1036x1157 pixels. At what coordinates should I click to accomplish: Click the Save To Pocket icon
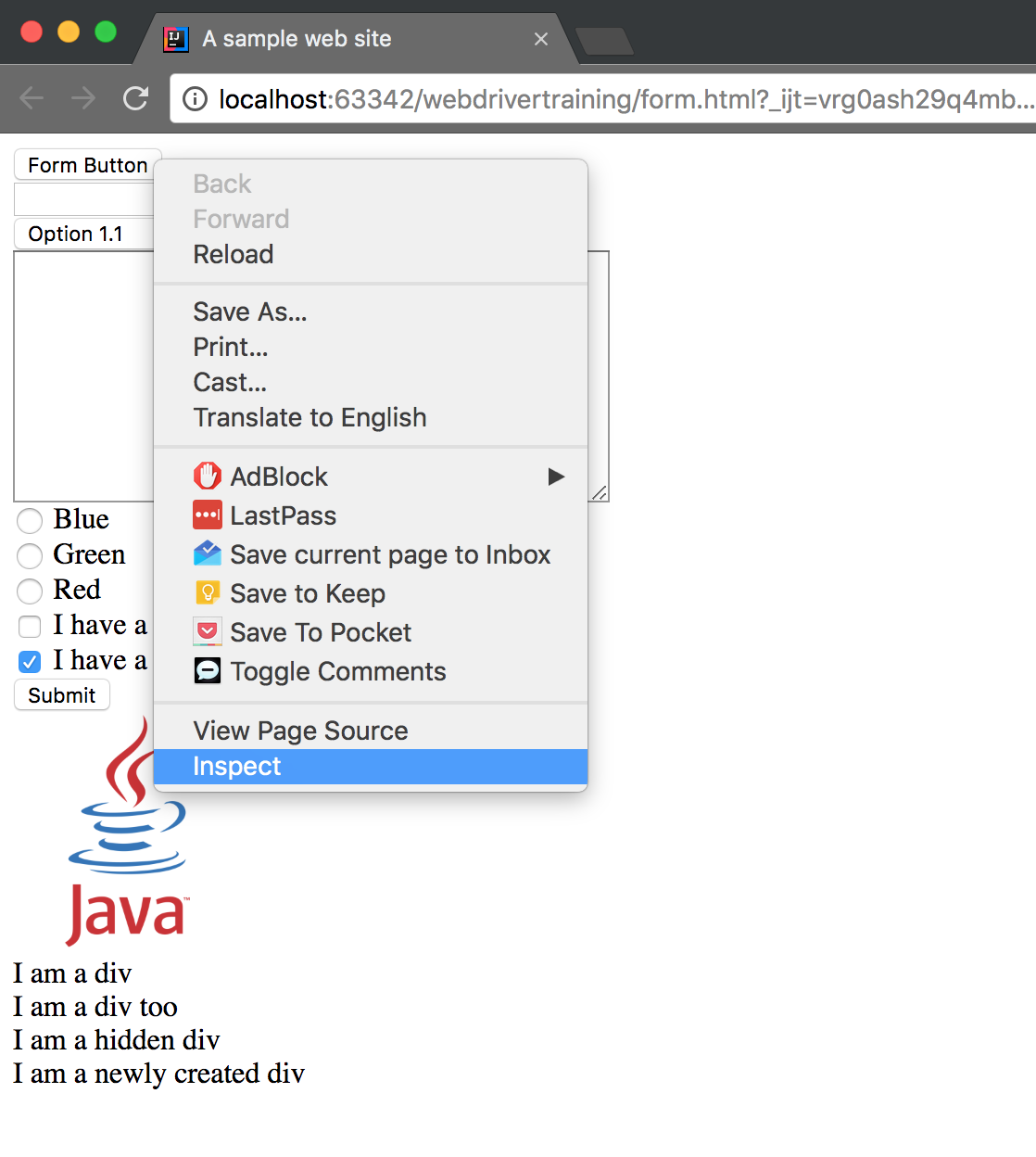[x=207, y=632]
